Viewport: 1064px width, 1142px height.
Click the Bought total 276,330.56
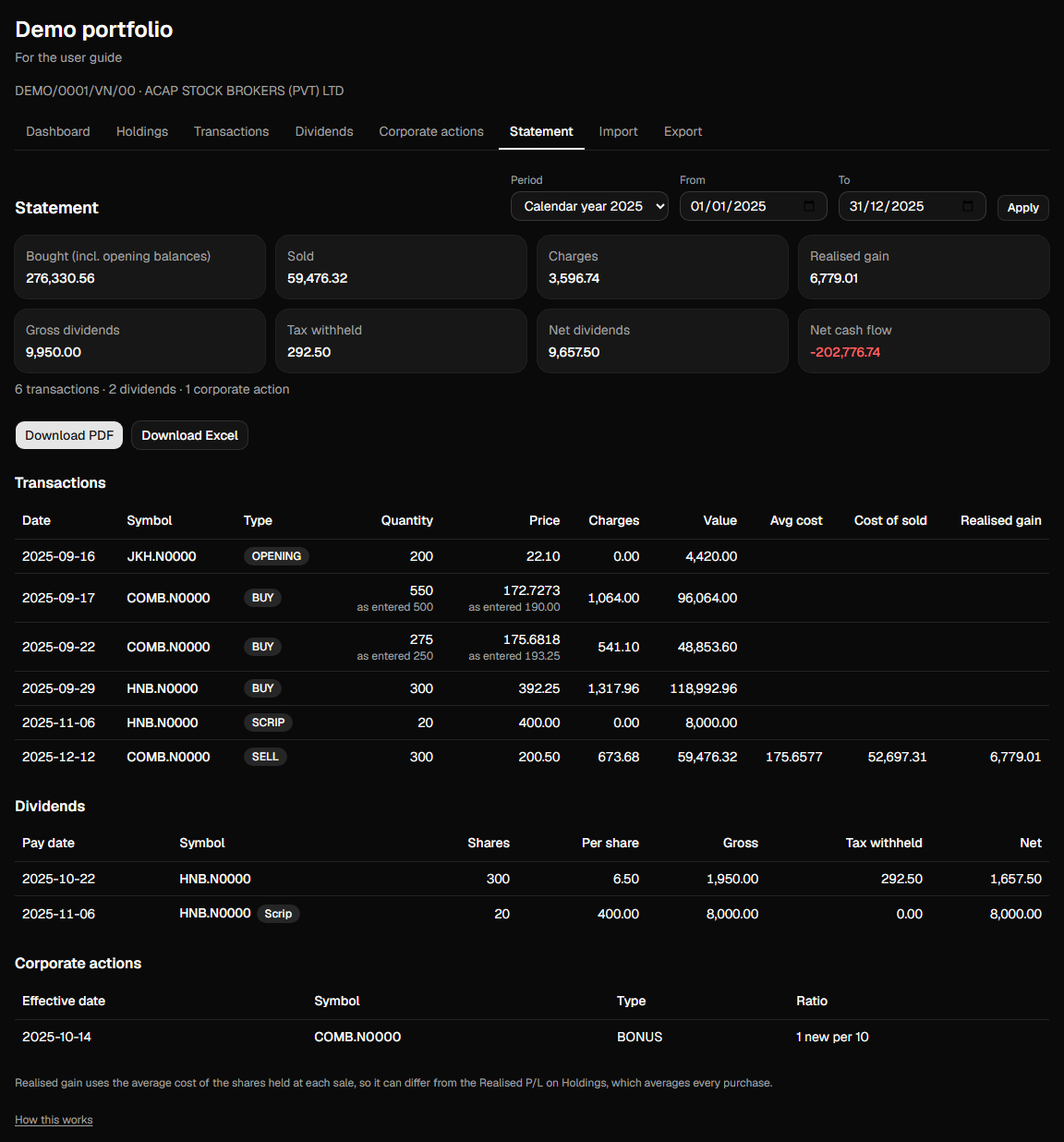click(x=60, y=278)
